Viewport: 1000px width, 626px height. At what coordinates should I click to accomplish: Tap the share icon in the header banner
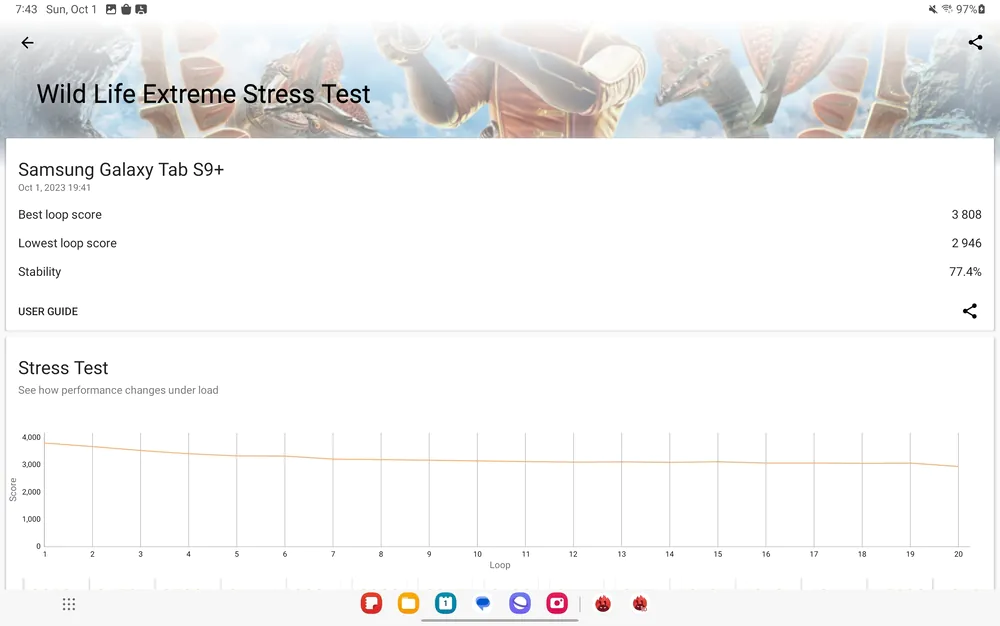(975, 42)
